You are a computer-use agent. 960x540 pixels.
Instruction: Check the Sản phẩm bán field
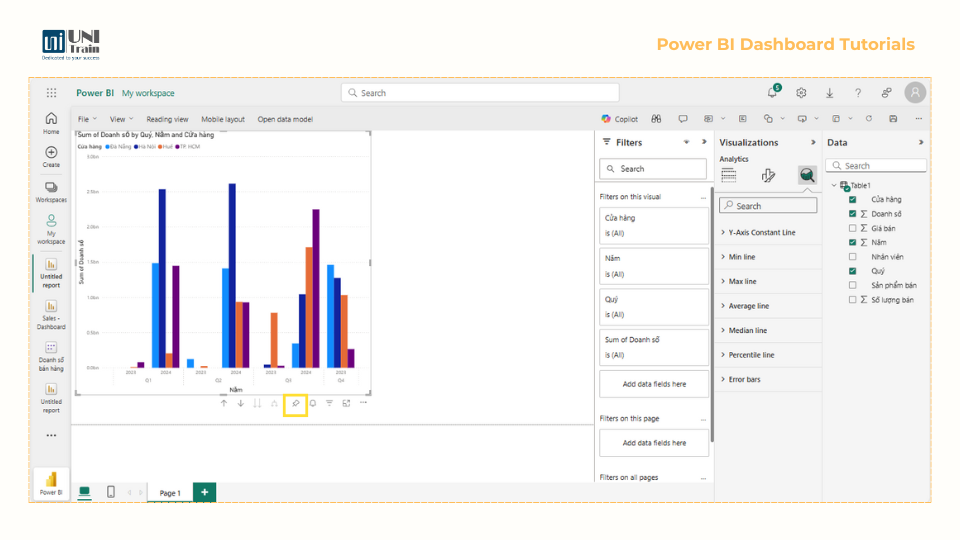(x=852, y=285)
